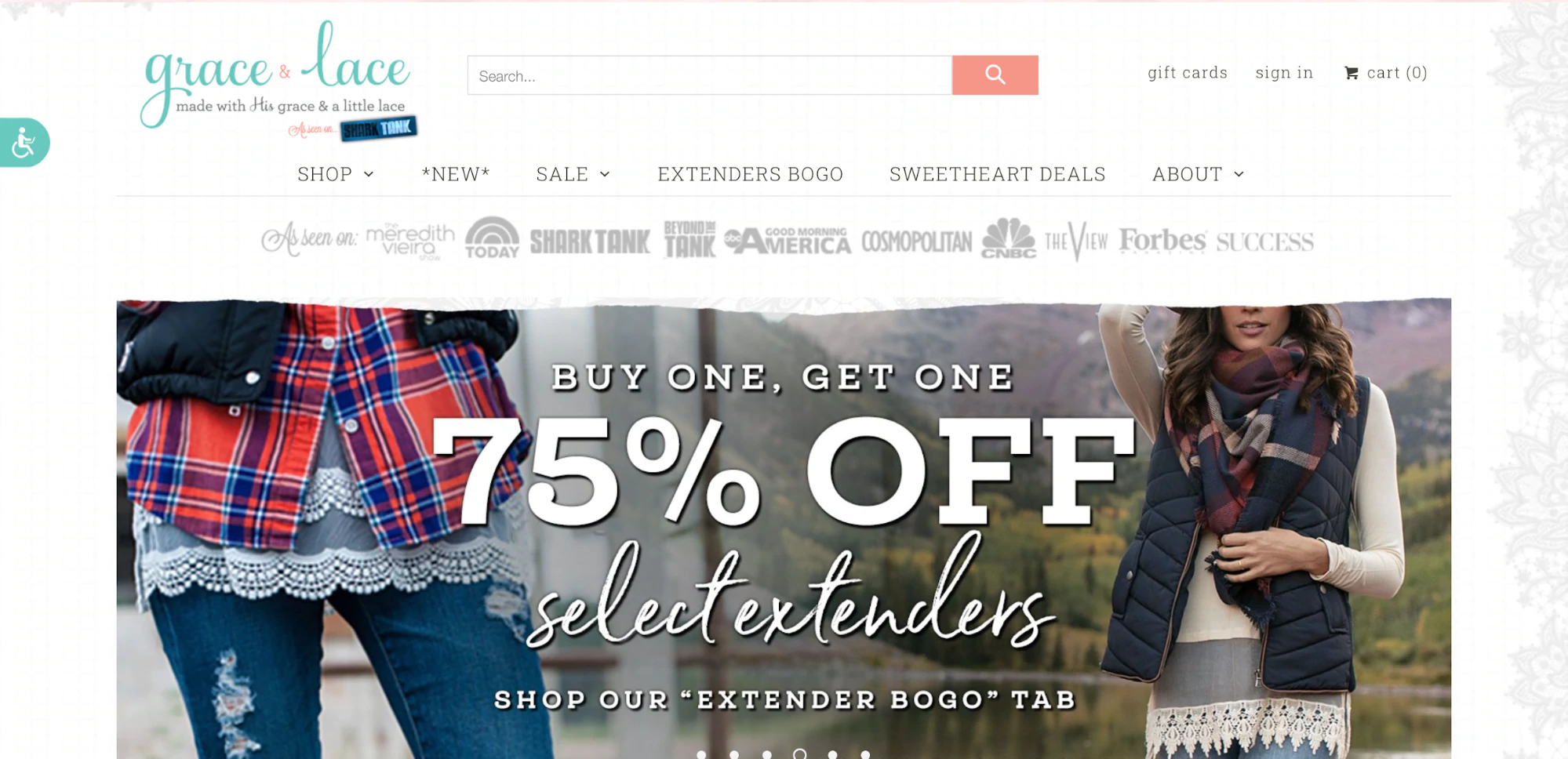Click the magnifying glass search button
The image size is (1568, 759).
[995, 75]
